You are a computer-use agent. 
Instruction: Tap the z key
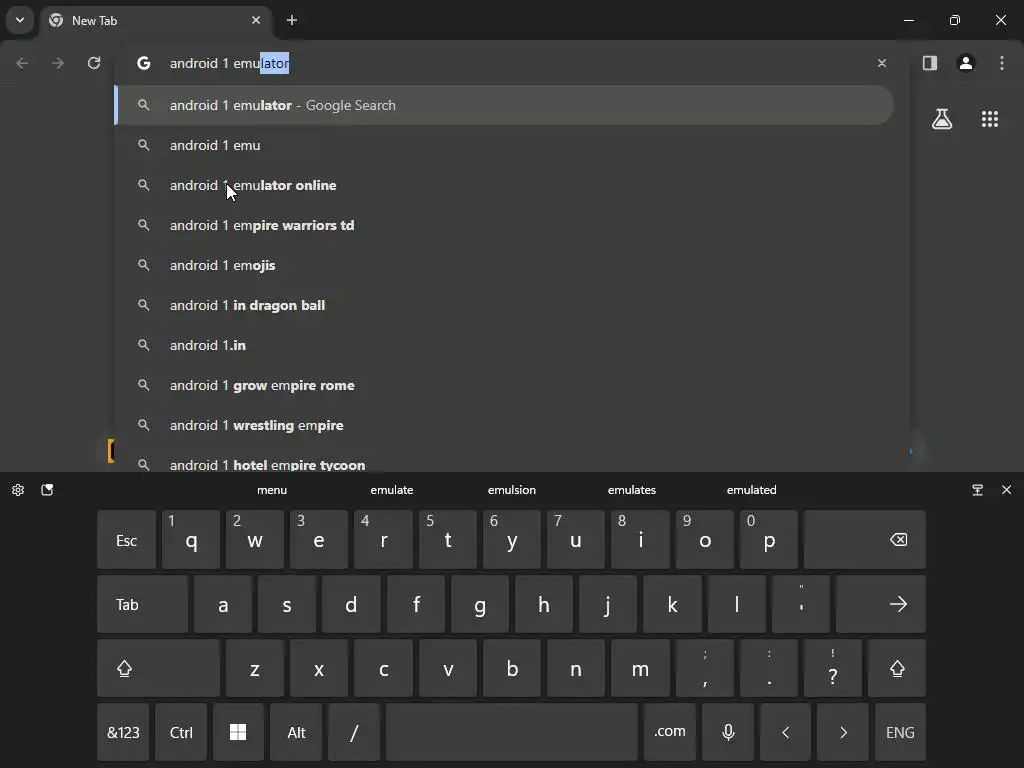point(255,668)
